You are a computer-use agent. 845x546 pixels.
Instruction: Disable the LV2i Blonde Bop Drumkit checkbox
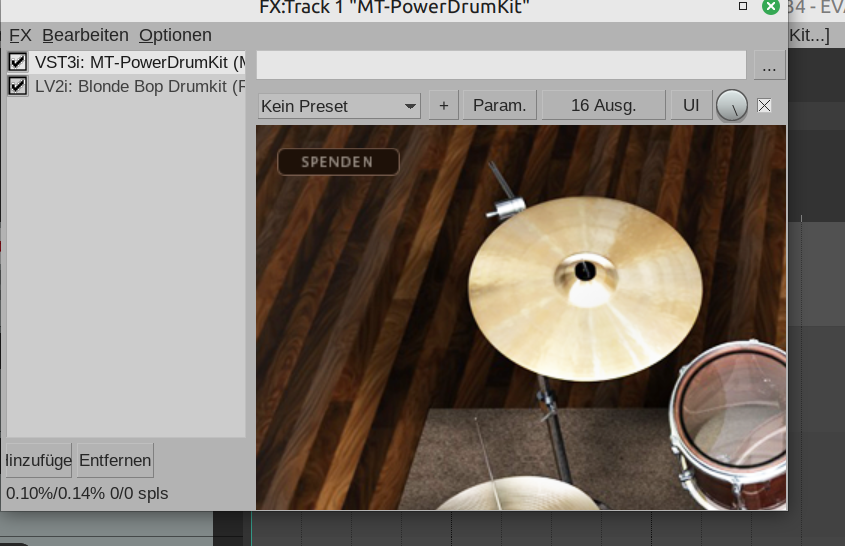tap(17, 86)
